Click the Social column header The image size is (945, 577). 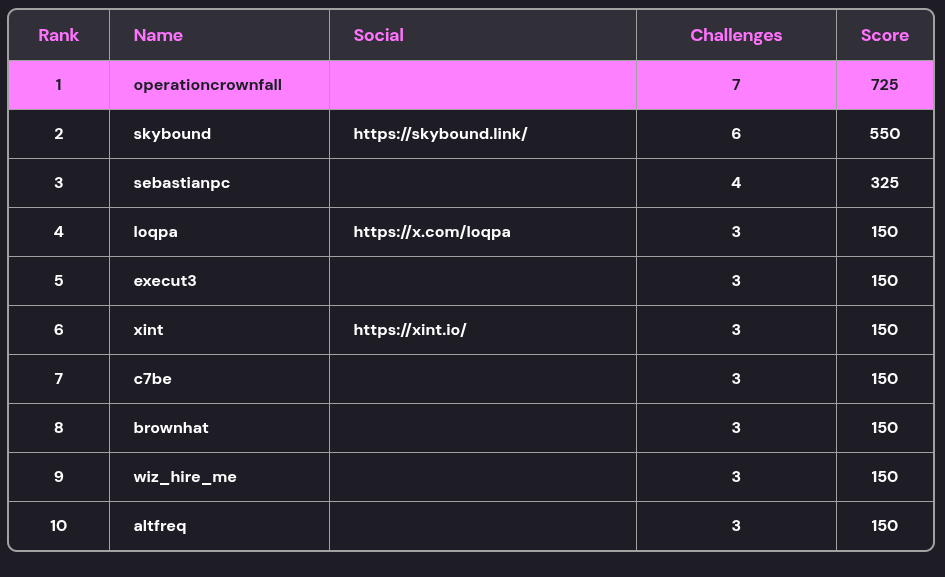click(379, 35)
